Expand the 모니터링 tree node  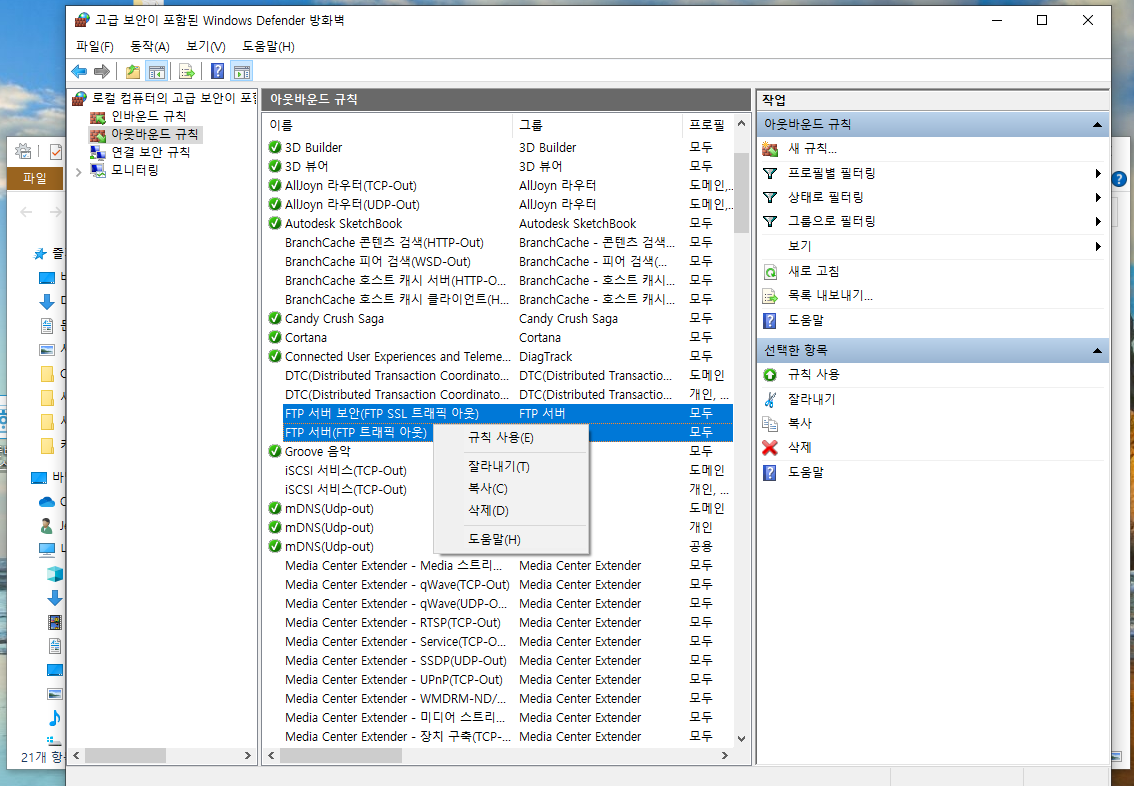pos(79,171)
